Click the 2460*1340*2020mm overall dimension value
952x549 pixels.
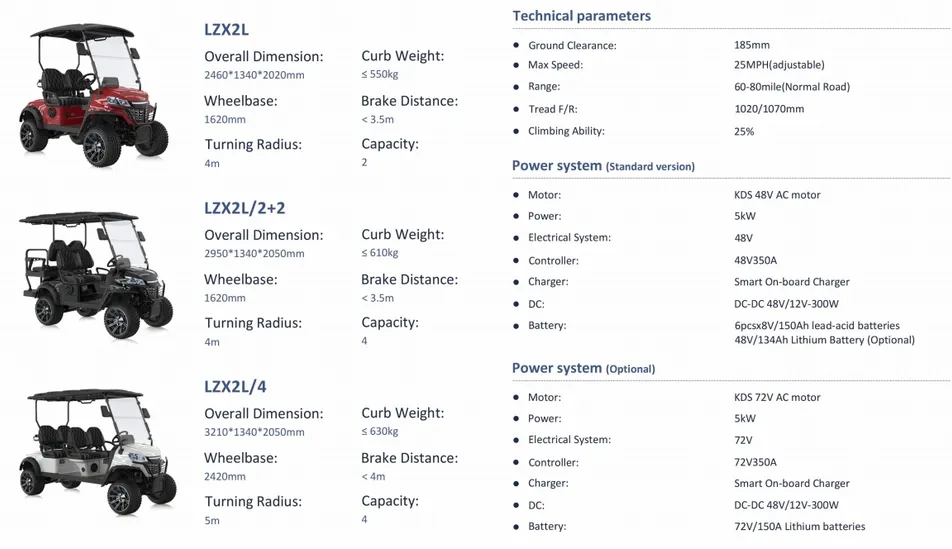click(x=254, y=75)
